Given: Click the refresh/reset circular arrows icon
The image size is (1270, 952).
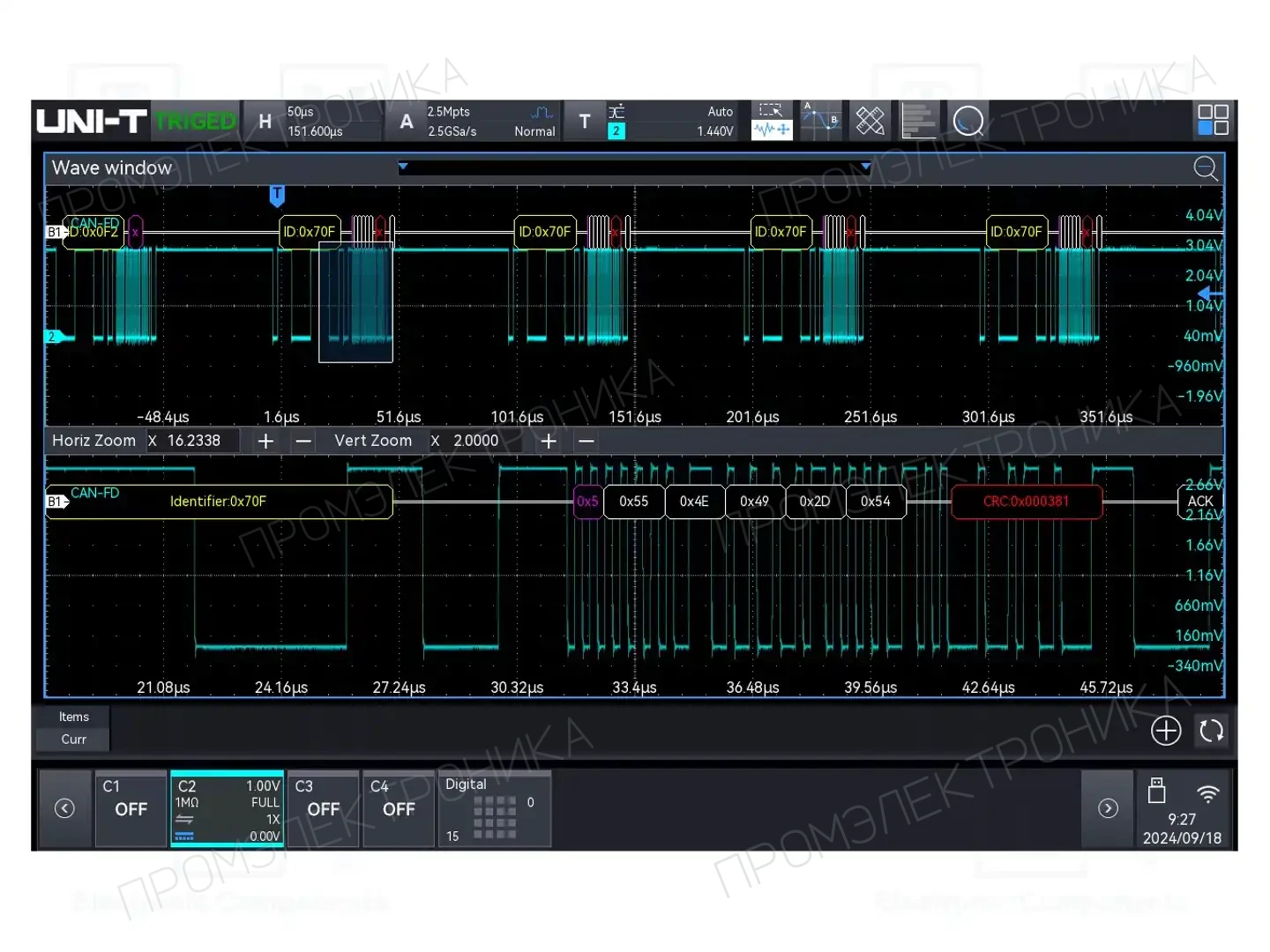Looking at the screenshot, I should (x=1212, y=731).
